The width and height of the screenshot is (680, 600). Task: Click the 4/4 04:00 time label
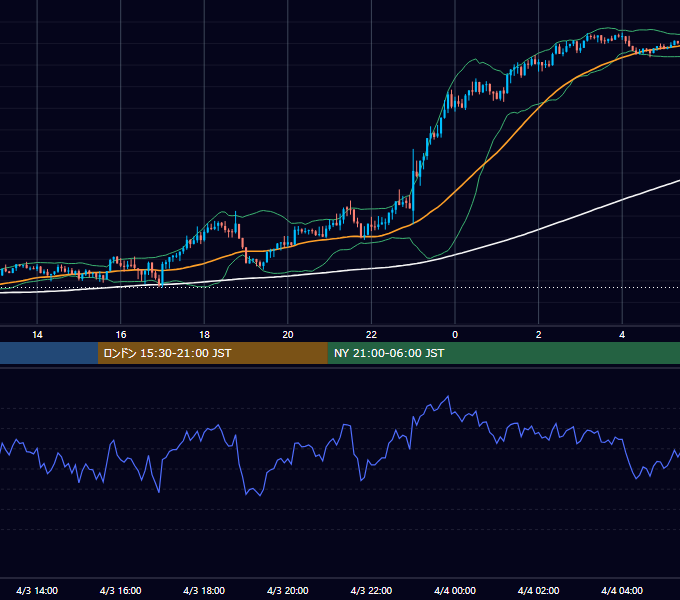(622, 590)
